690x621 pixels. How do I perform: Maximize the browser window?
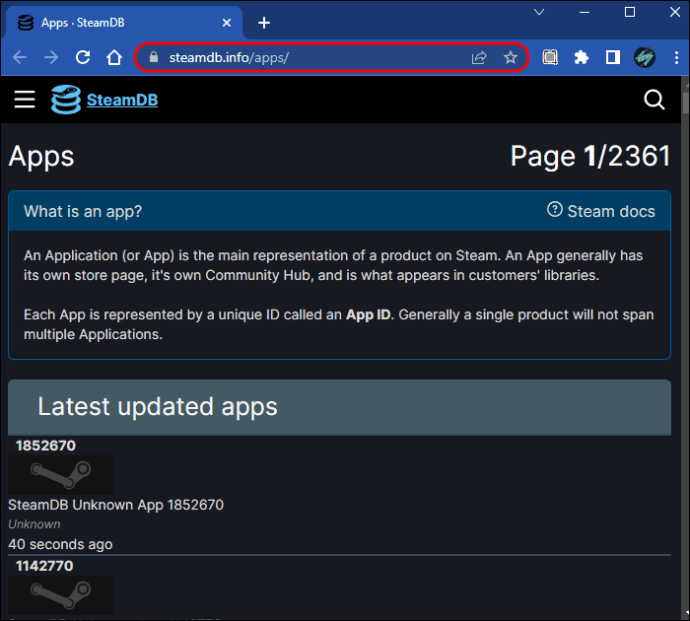click(630, 12)
